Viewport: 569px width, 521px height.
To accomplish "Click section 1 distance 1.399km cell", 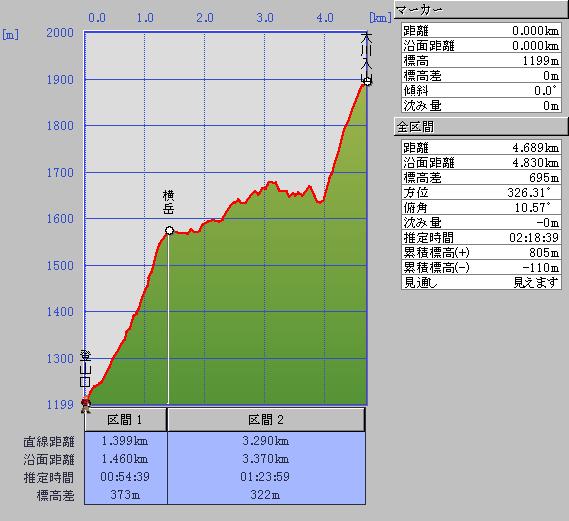I will click(126, 441).
